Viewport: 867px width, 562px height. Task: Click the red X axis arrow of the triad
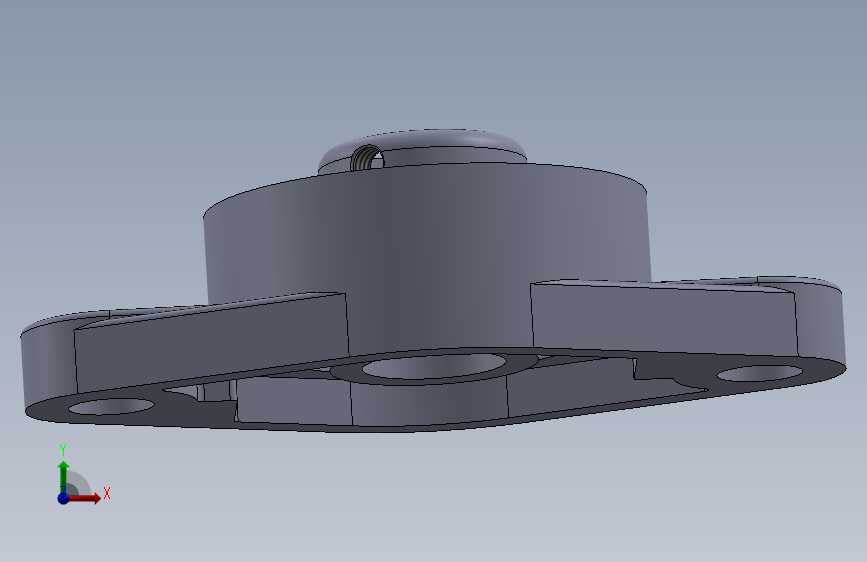pyautogui.click(x=83, y=498)
